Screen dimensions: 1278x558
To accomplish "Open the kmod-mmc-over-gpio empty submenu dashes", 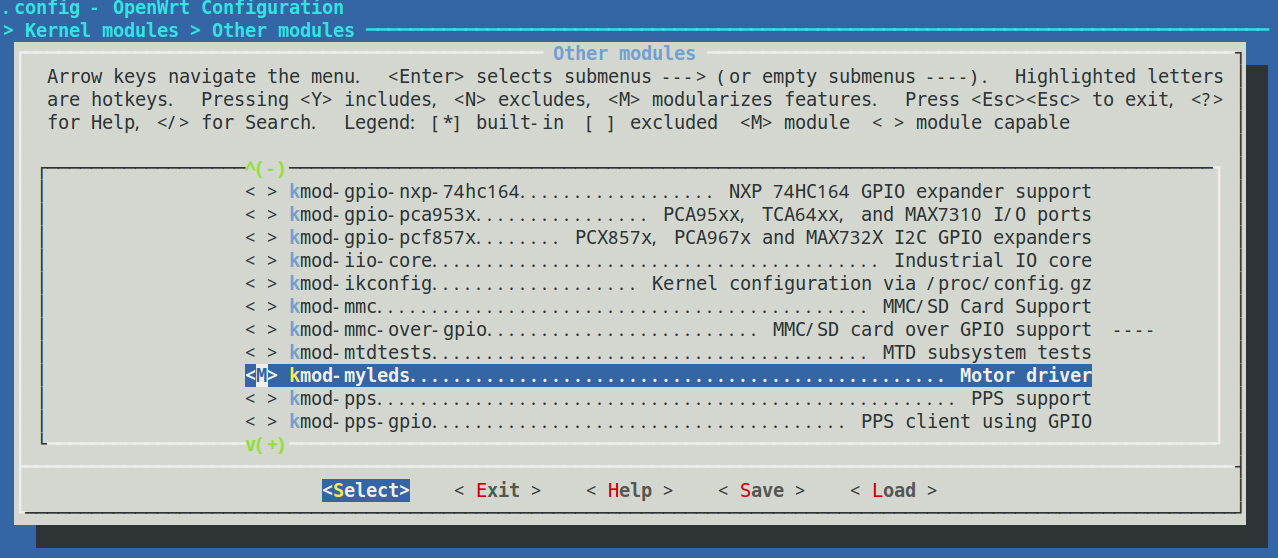I will (1133, 330).
